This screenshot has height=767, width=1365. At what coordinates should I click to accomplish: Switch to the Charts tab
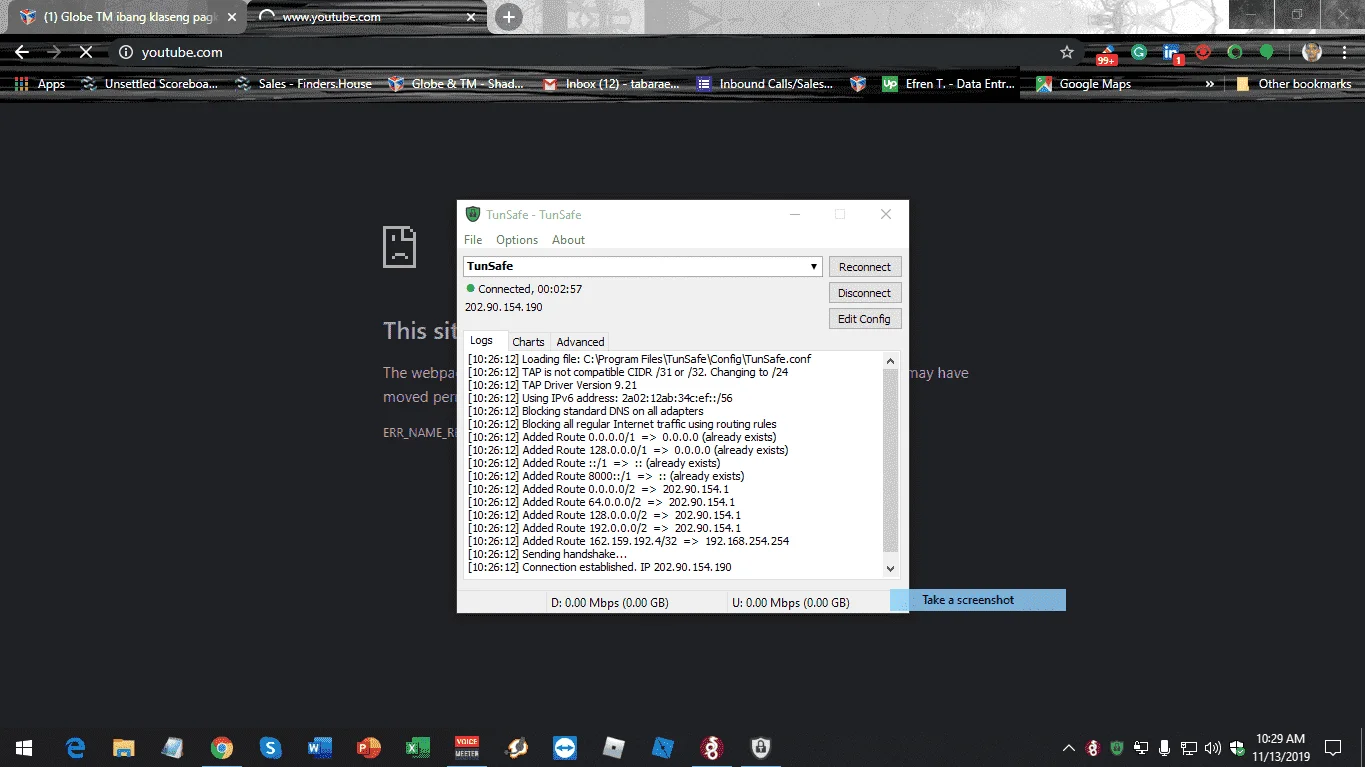529,342
